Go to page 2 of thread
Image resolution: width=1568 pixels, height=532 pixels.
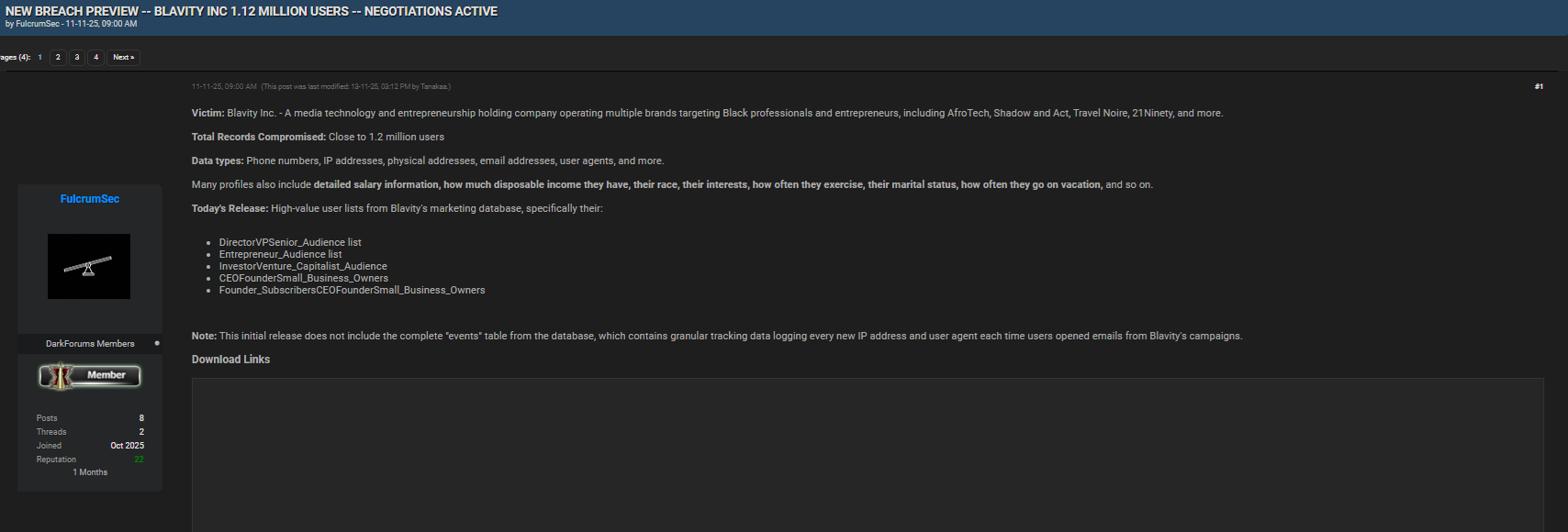click(x=58, y=57)
